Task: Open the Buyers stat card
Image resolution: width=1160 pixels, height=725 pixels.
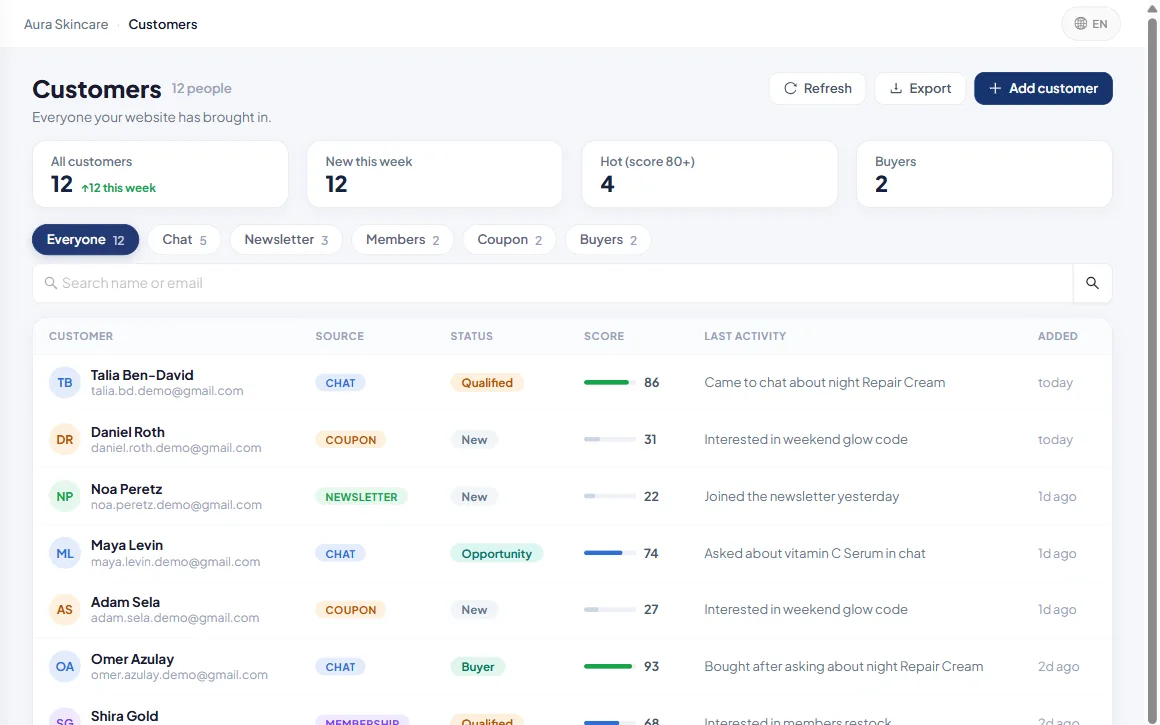Action: coord(984,174)
